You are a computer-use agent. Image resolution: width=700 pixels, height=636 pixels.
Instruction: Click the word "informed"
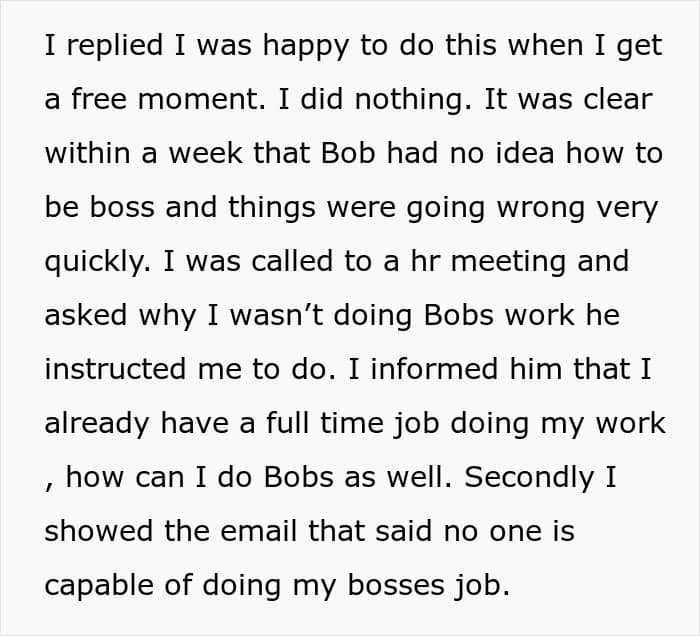pos(434,369)
